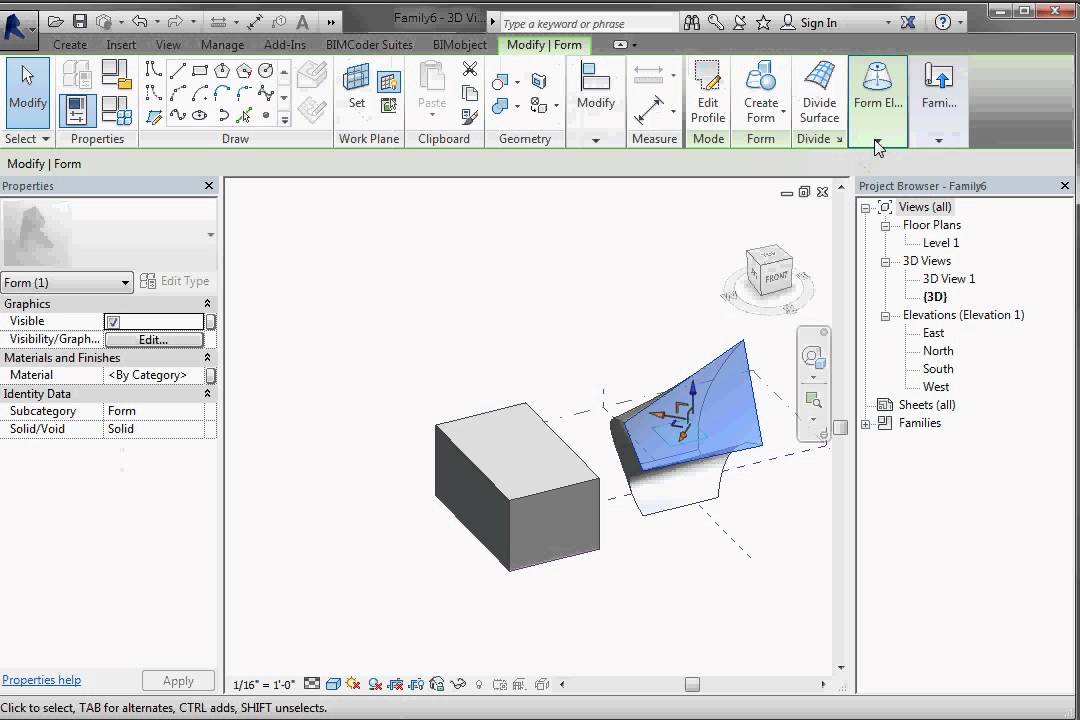The width and height of the screenshot is (1080, 720).
Task: Open the Manage ribbon tab
Action: tap(222, 45)
